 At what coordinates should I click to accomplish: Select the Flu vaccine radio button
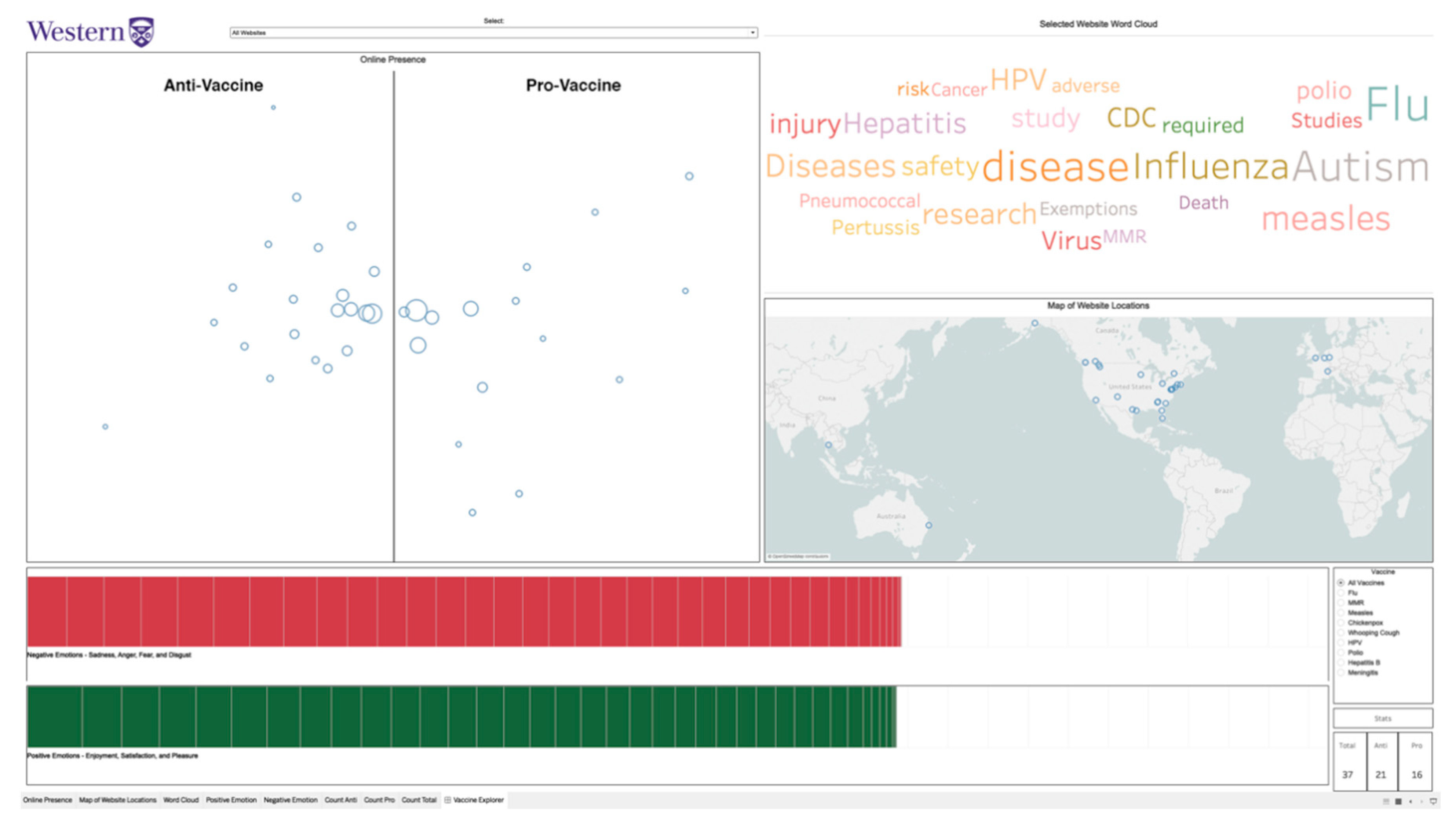[1341, 593]
